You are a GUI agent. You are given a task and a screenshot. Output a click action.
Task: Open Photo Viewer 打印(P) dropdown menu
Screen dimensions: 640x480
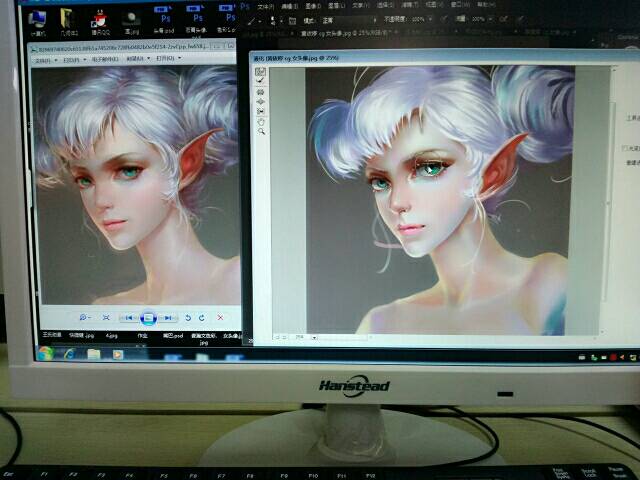point(74,60)
